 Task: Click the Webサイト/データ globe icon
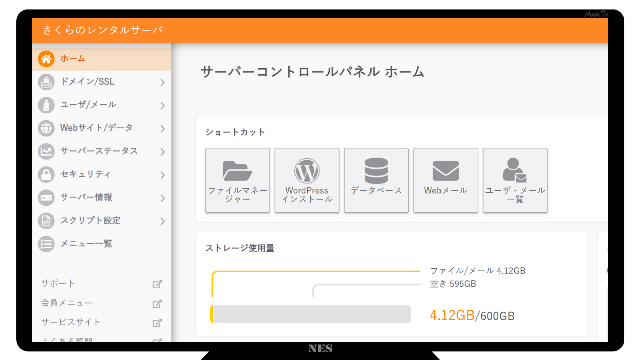pos(46,128)
